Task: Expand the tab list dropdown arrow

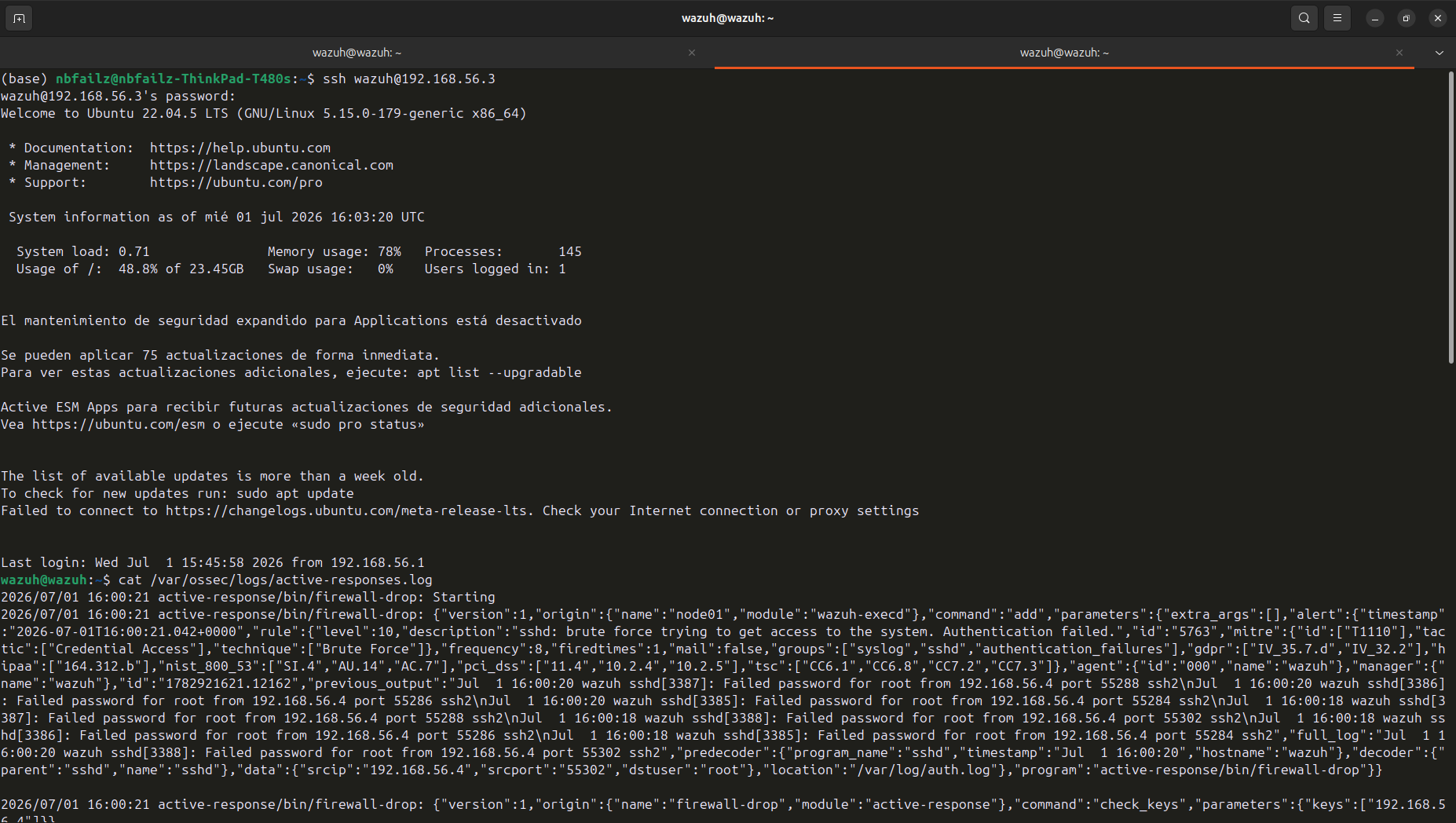Action: [1440, 53]
